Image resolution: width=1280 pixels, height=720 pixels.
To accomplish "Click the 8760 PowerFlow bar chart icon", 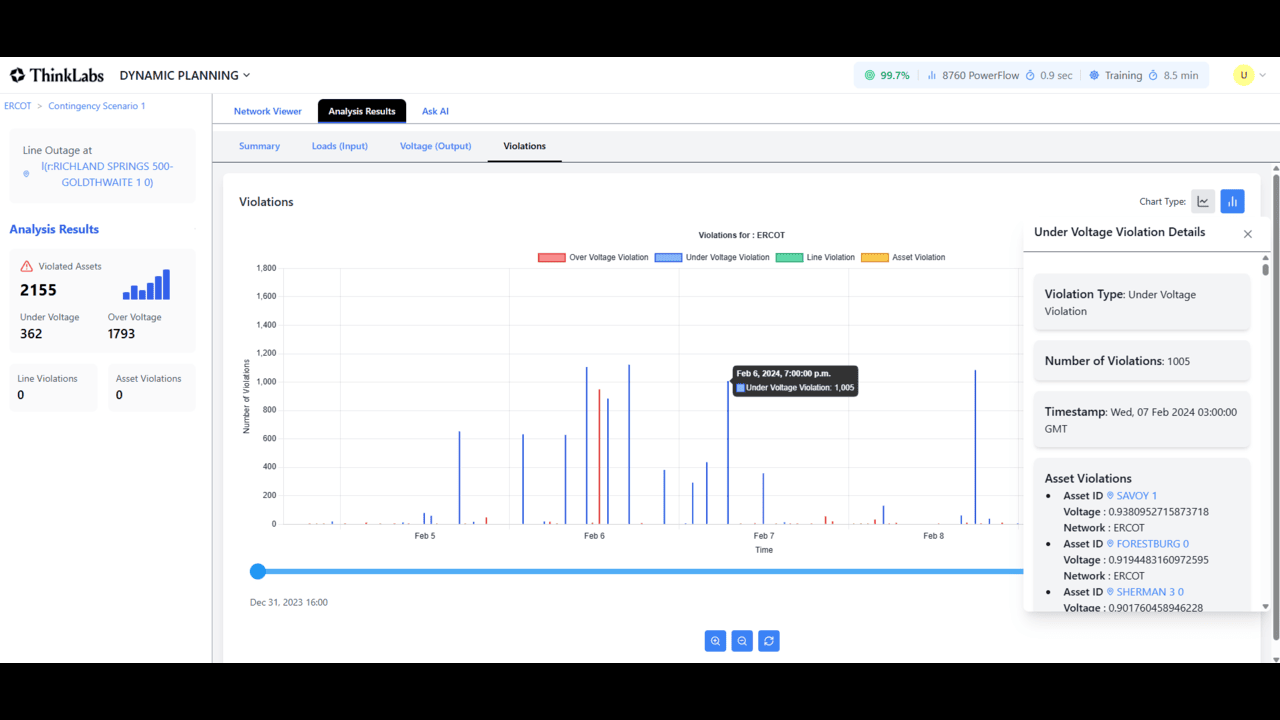I will 932,75.
